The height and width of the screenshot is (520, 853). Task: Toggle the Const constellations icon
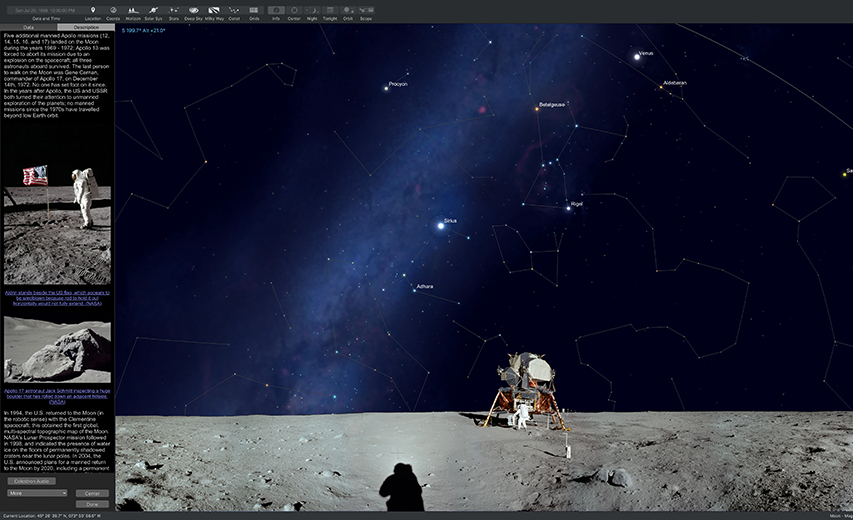pyautogui.click(x=234, y=10)
